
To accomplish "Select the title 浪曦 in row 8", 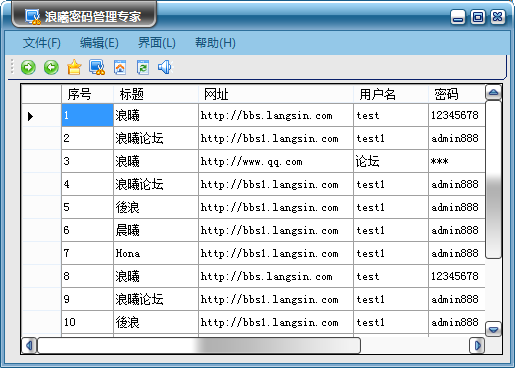I will (x=156, y=276).
